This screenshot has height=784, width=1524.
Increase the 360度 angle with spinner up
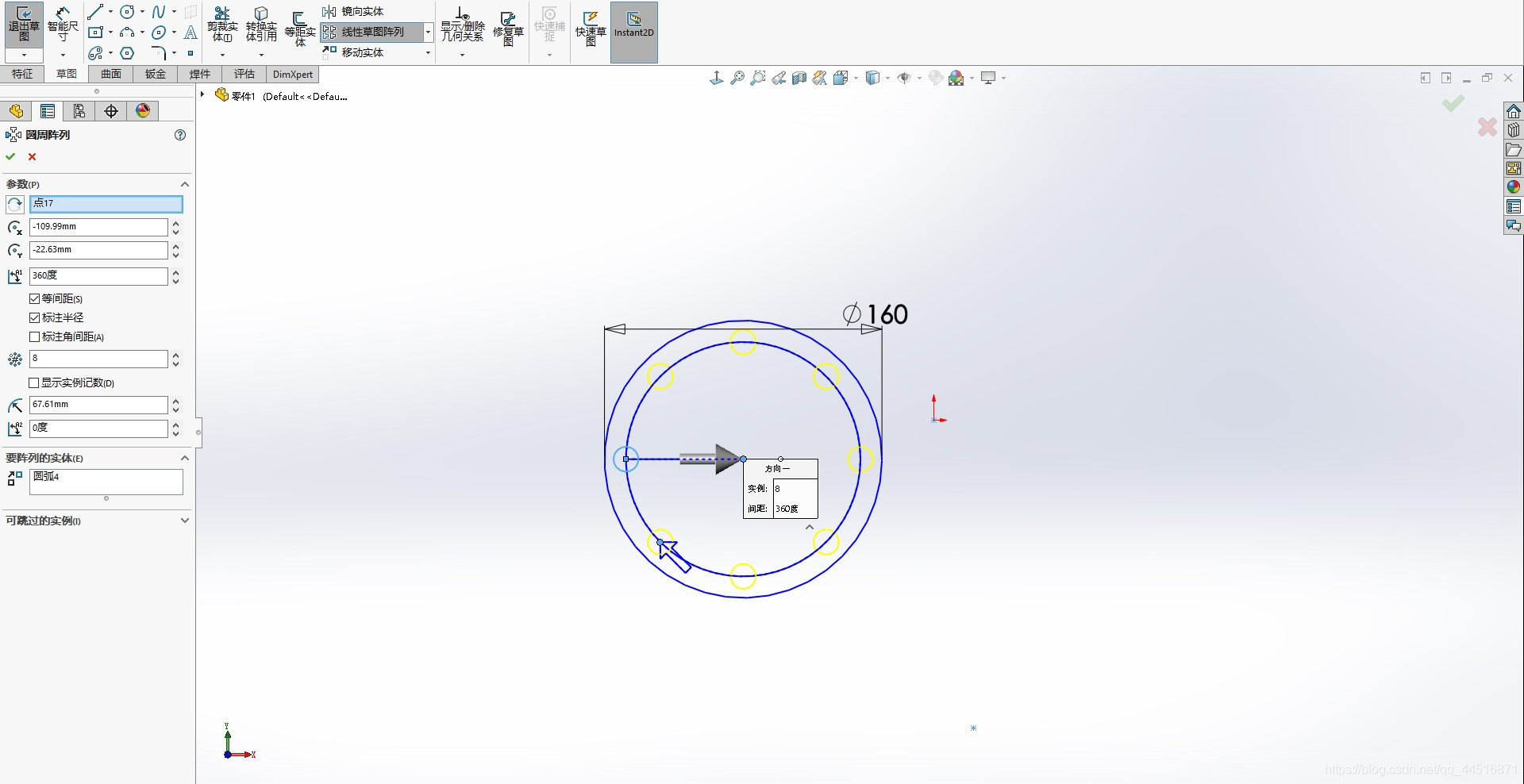[175, 272]
